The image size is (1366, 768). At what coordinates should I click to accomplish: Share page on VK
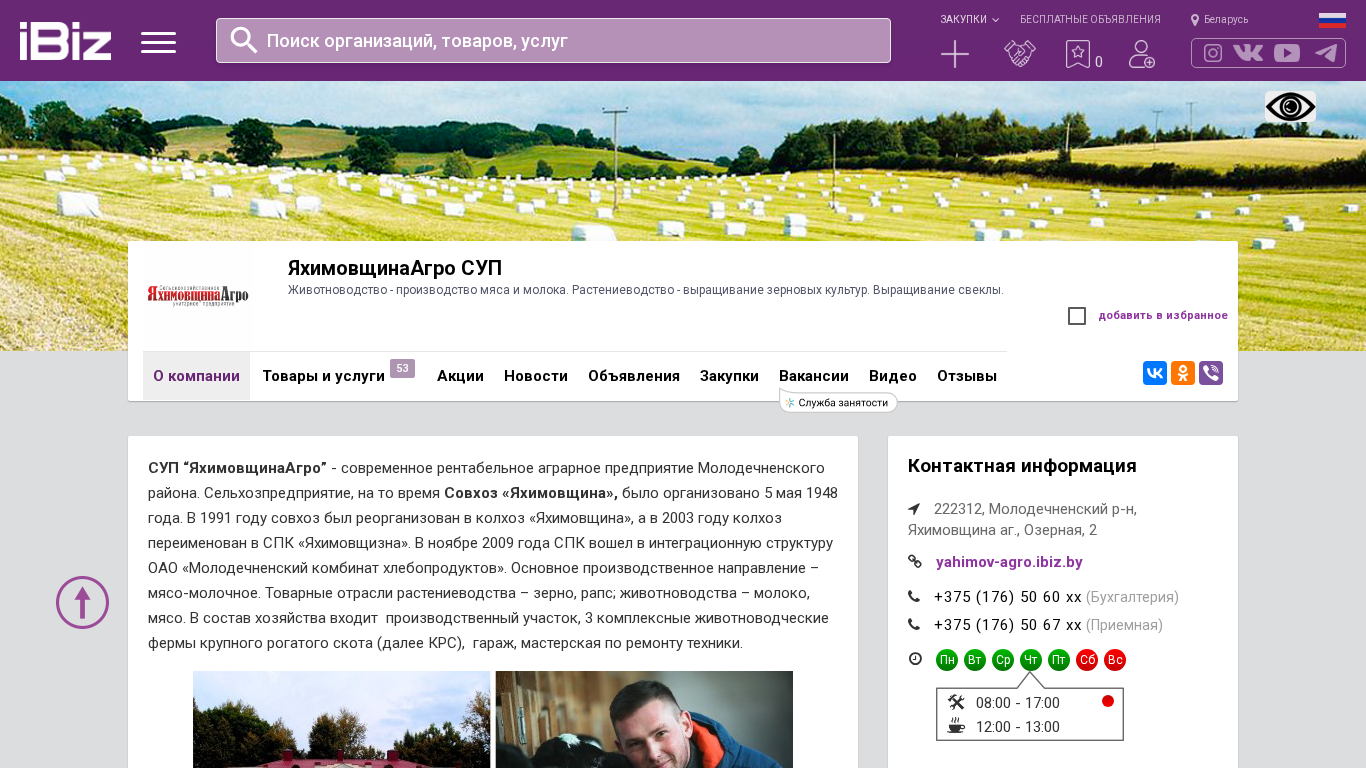[1155, 373]
